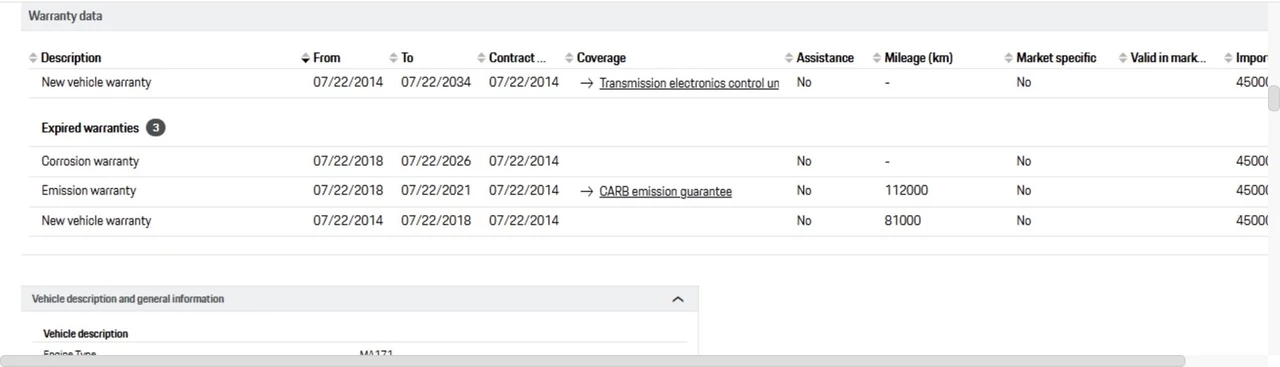1280x367 pixels.
Task: Sort by Mileage (km) column sort icon
Action: point(877,58)
